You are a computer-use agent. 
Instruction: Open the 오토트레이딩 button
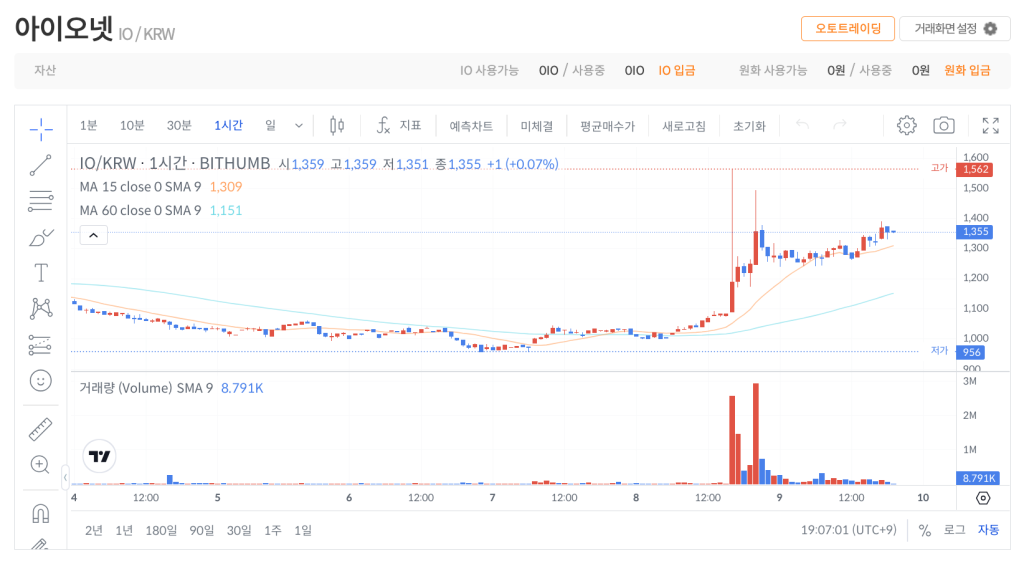(x=848, y=29)
